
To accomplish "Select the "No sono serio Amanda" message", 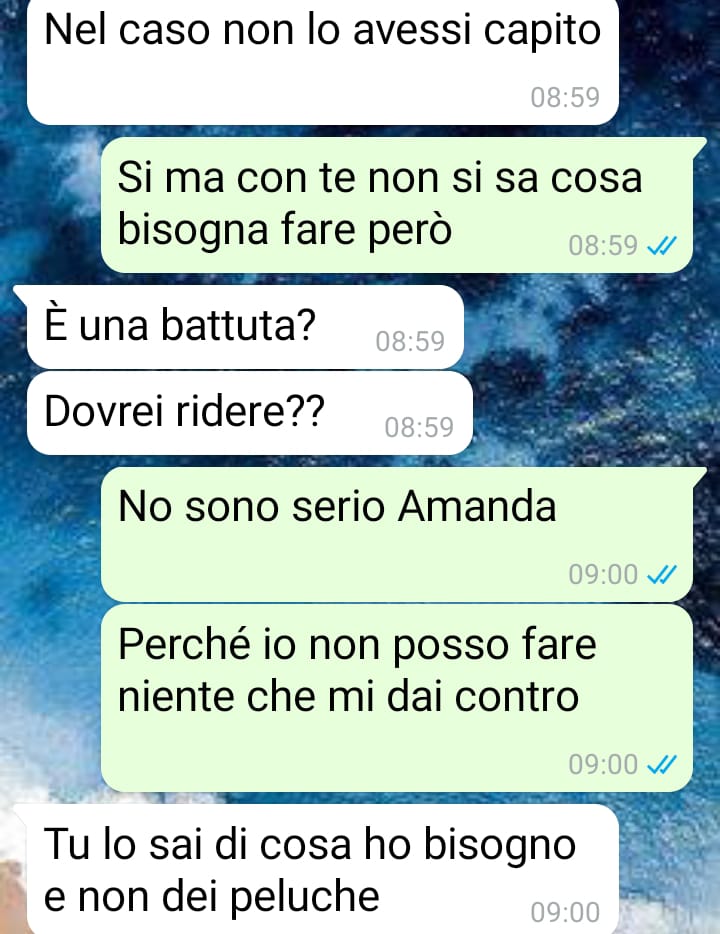I will point(397,534).
